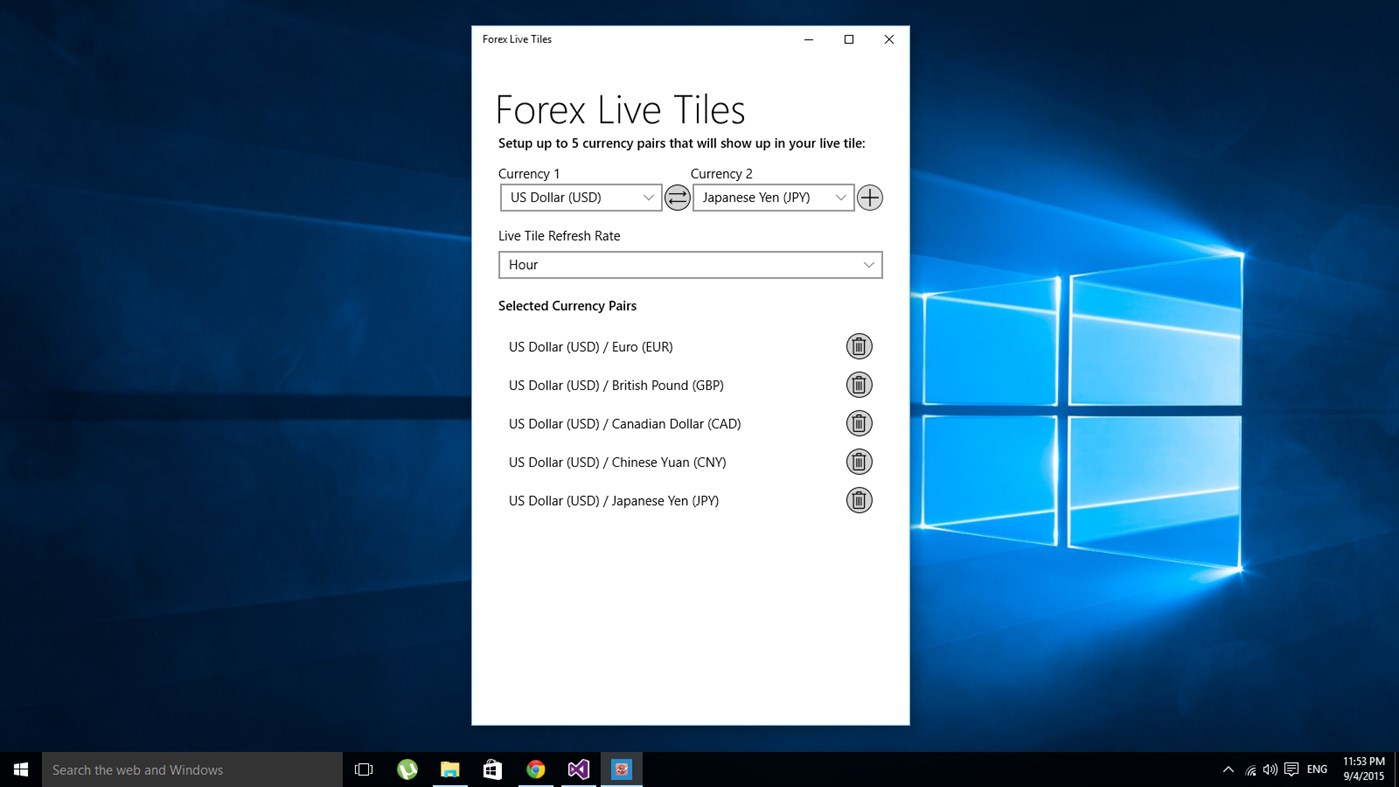Open the Currency 1 dropdown
The height and width of the screenshot is (787, 1399).
(x=580, y=197)
